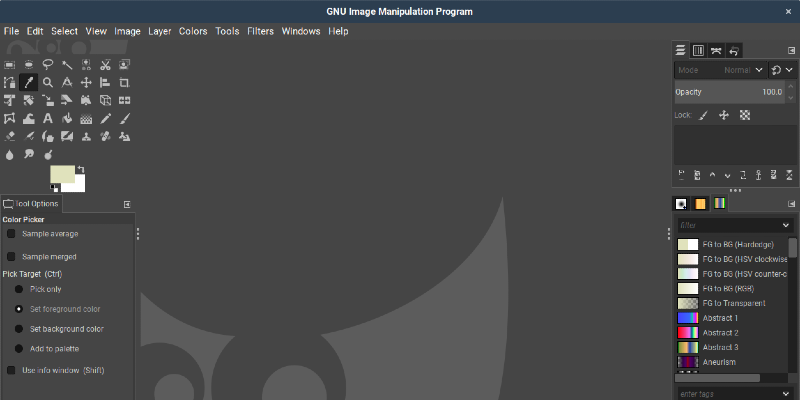Choose the Zoom magnifier tool
800x400 pixels.
(48, 82)
